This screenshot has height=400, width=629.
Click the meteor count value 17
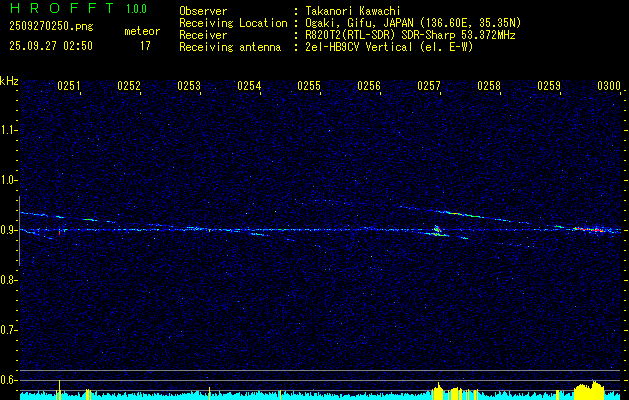pos(145,46)
